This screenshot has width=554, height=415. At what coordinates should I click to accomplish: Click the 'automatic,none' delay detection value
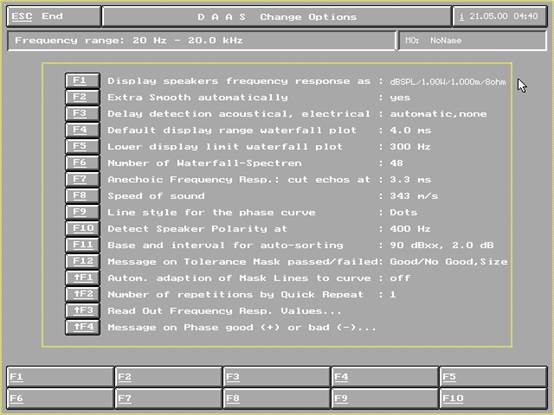pyautogui.click(x=438, y=114)
